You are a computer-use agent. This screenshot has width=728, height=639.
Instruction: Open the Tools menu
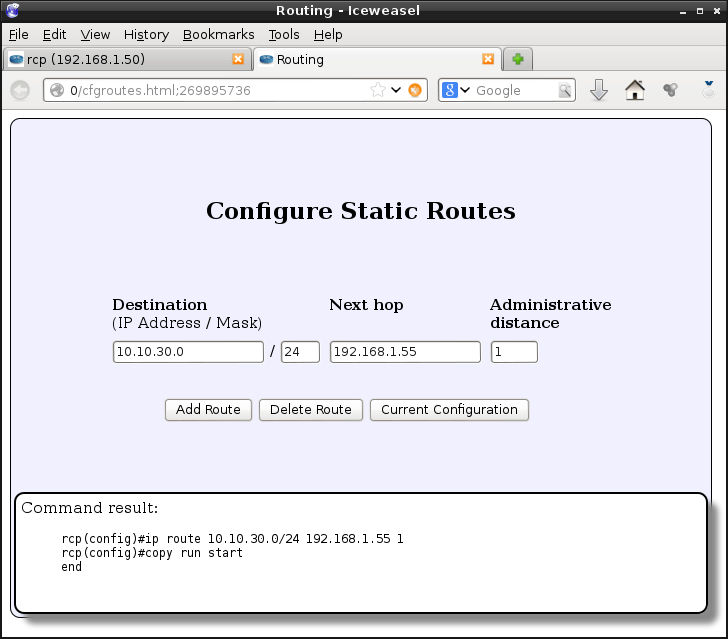point(284,35)
